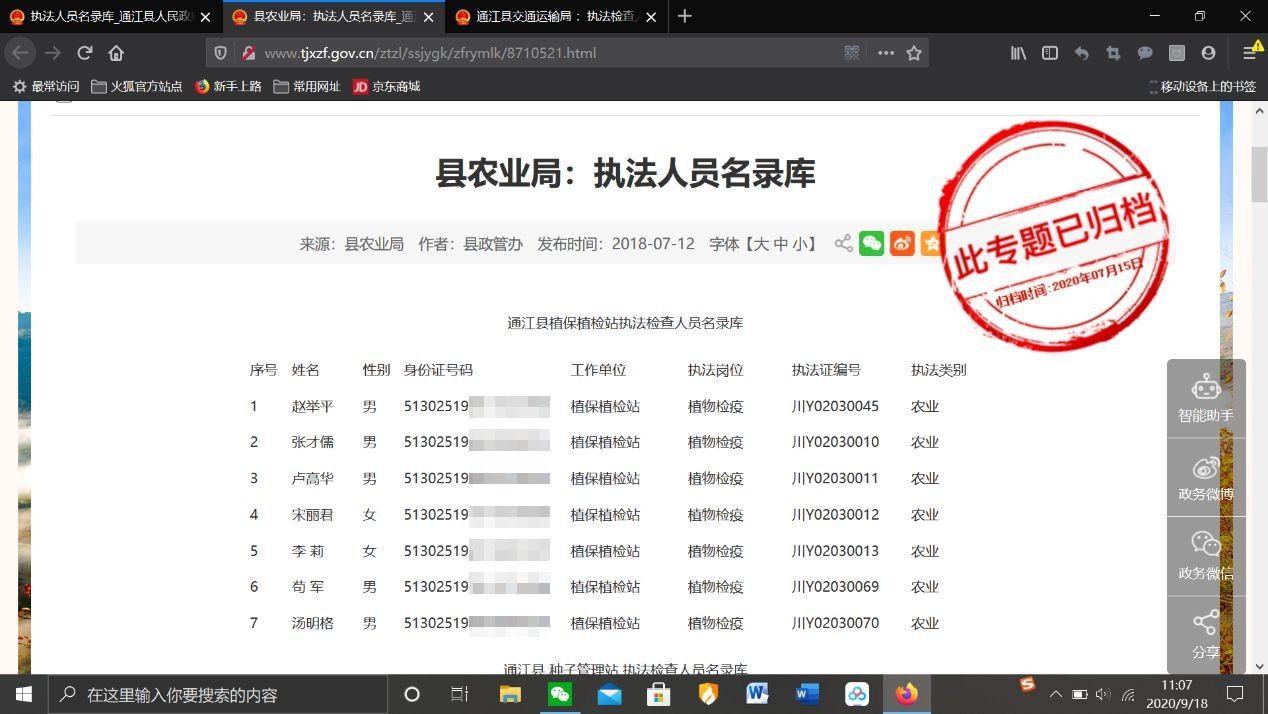Select certificate number 川Y02030010
This screenshot has height=714, width=1268.
[835, 442]
